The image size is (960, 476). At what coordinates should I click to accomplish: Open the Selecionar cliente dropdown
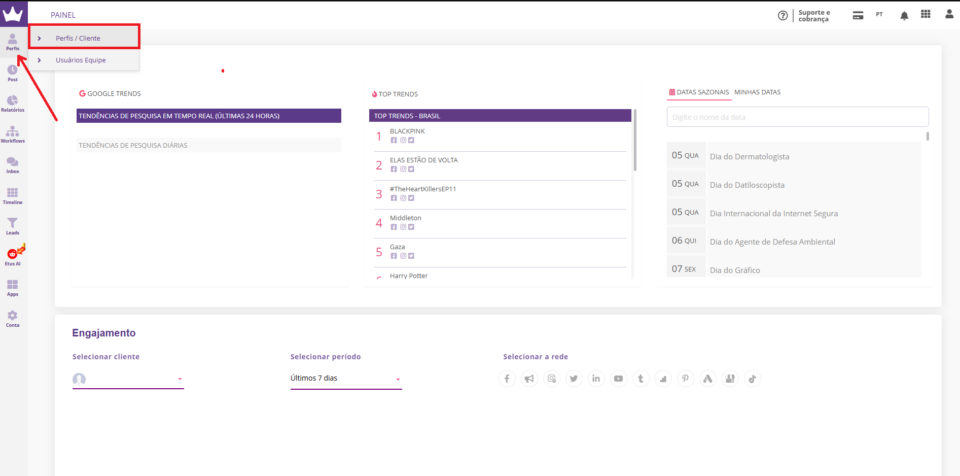[128, 379]
